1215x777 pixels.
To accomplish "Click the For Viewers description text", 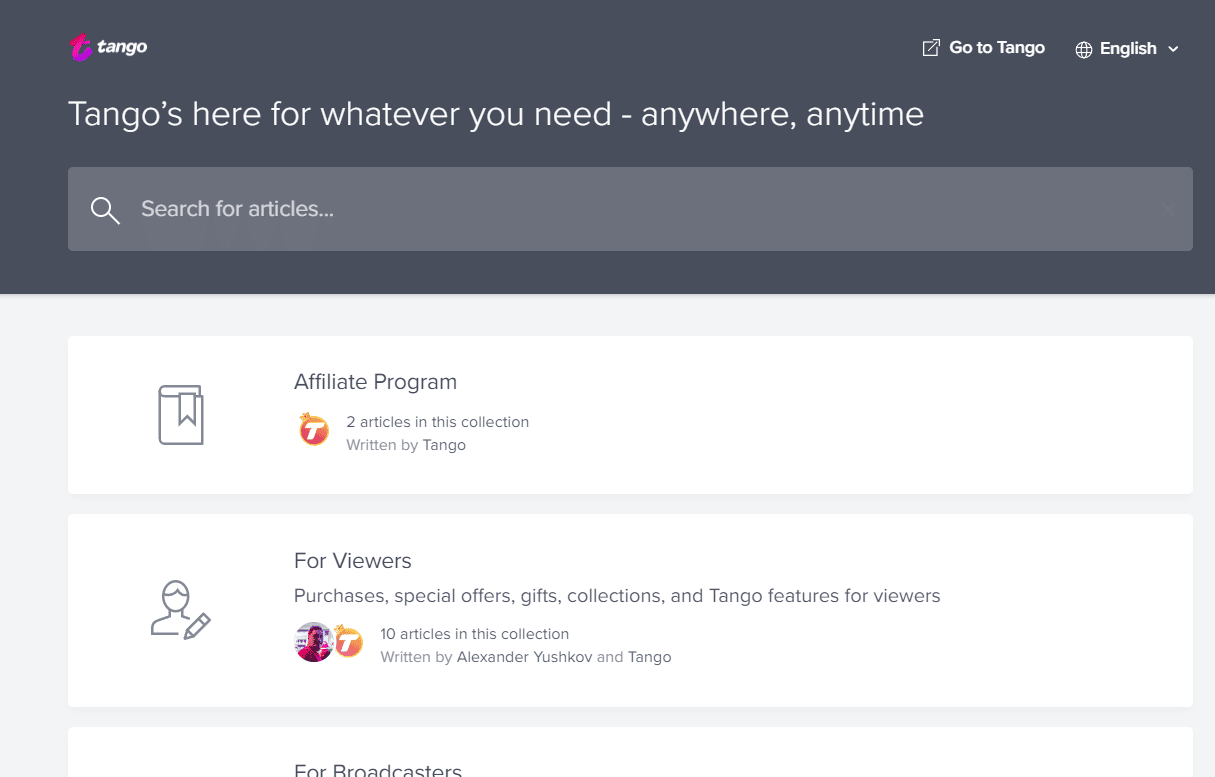I will pos(617,596).
